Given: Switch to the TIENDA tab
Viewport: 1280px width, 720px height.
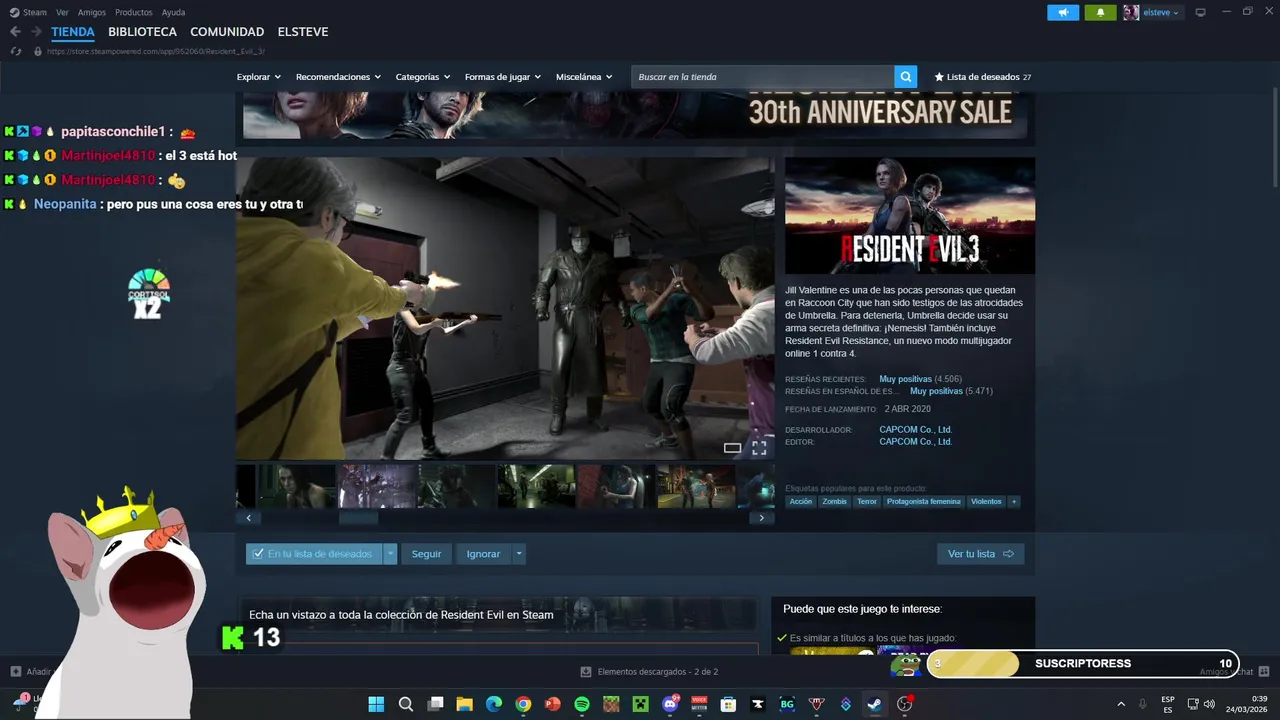Looking at the screenshot, I should (73, 32).
